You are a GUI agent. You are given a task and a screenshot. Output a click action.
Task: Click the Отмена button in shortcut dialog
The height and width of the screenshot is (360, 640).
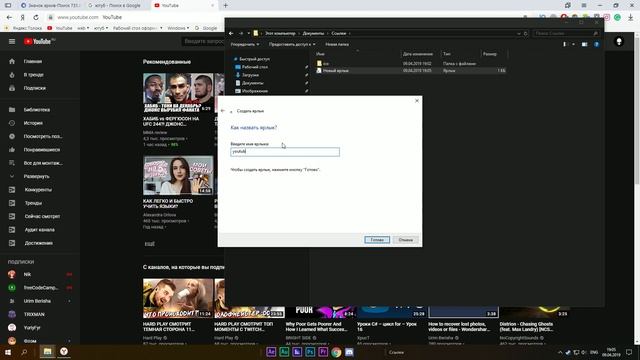pyautogui.click(x=405, y=240)
